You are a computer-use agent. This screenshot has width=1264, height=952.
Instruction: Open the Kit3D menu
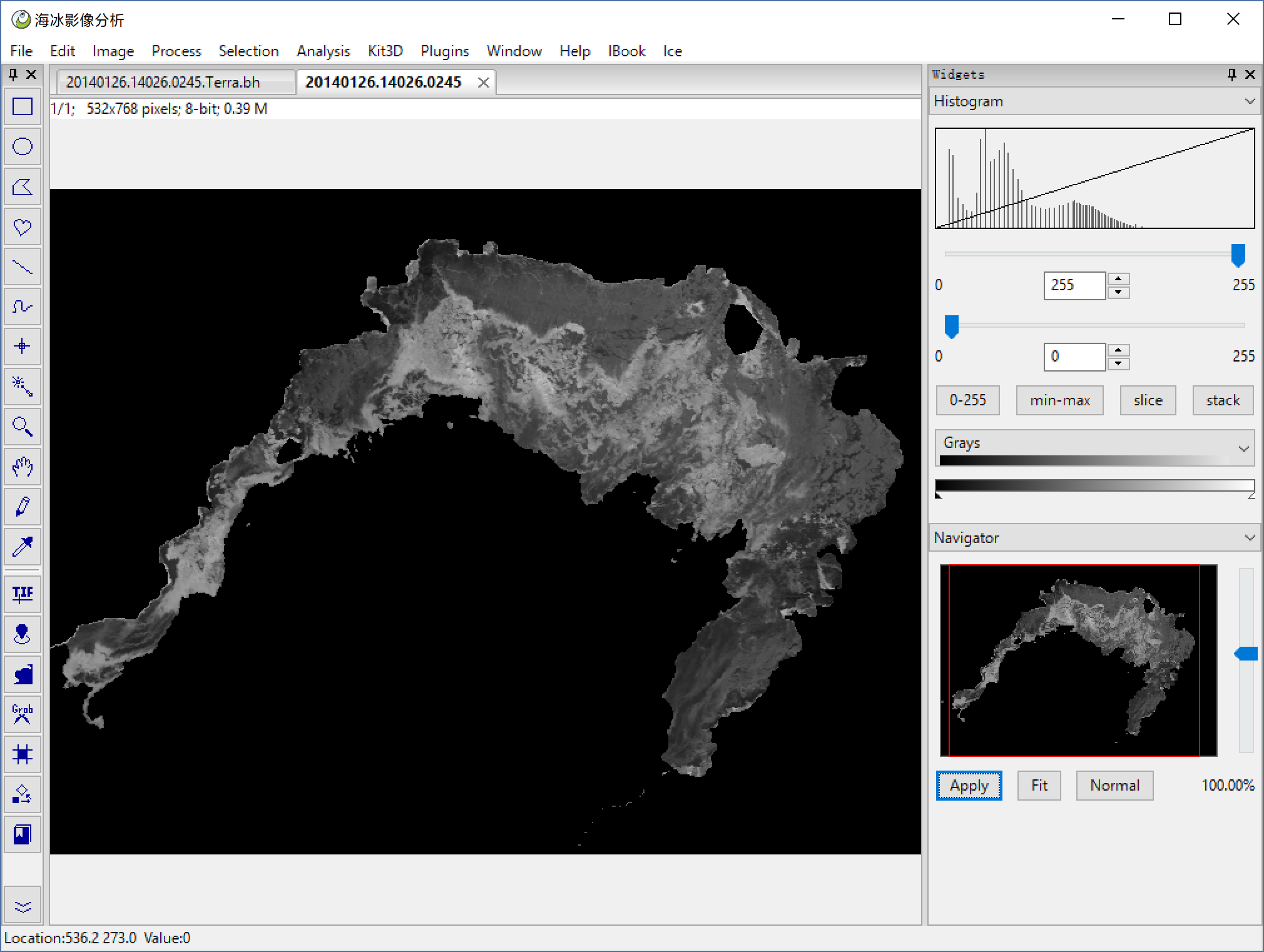385,51
